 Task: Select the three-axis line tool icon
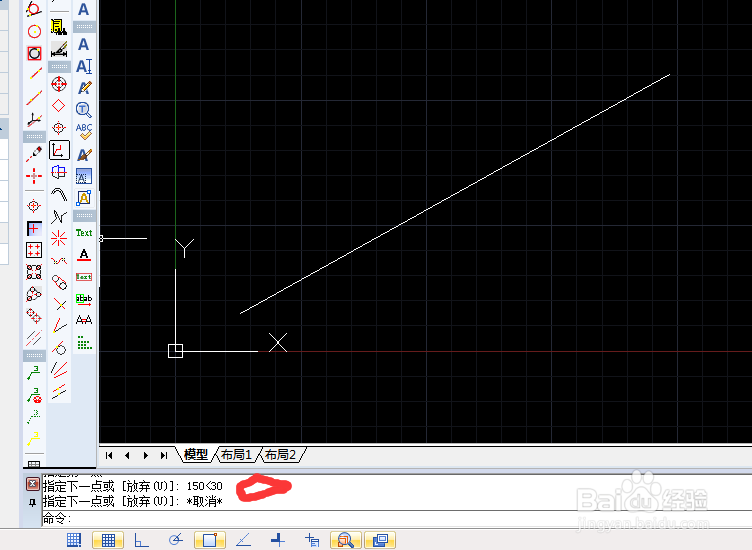pos(34,119)
